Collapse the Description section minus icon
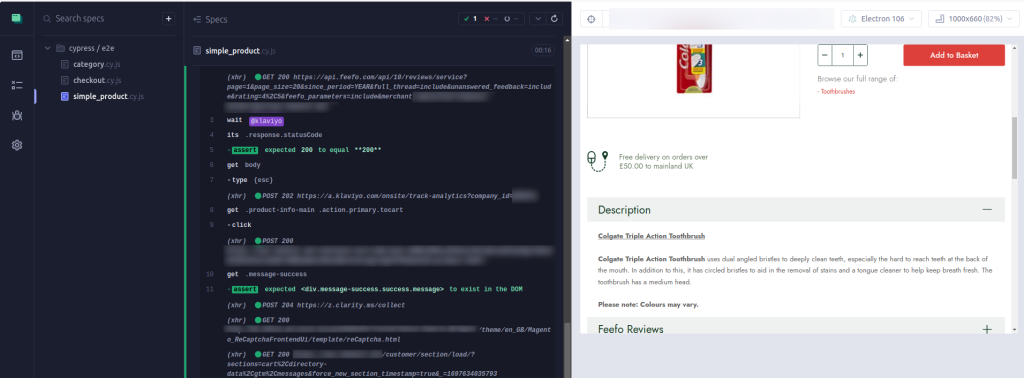 [987, 210]
